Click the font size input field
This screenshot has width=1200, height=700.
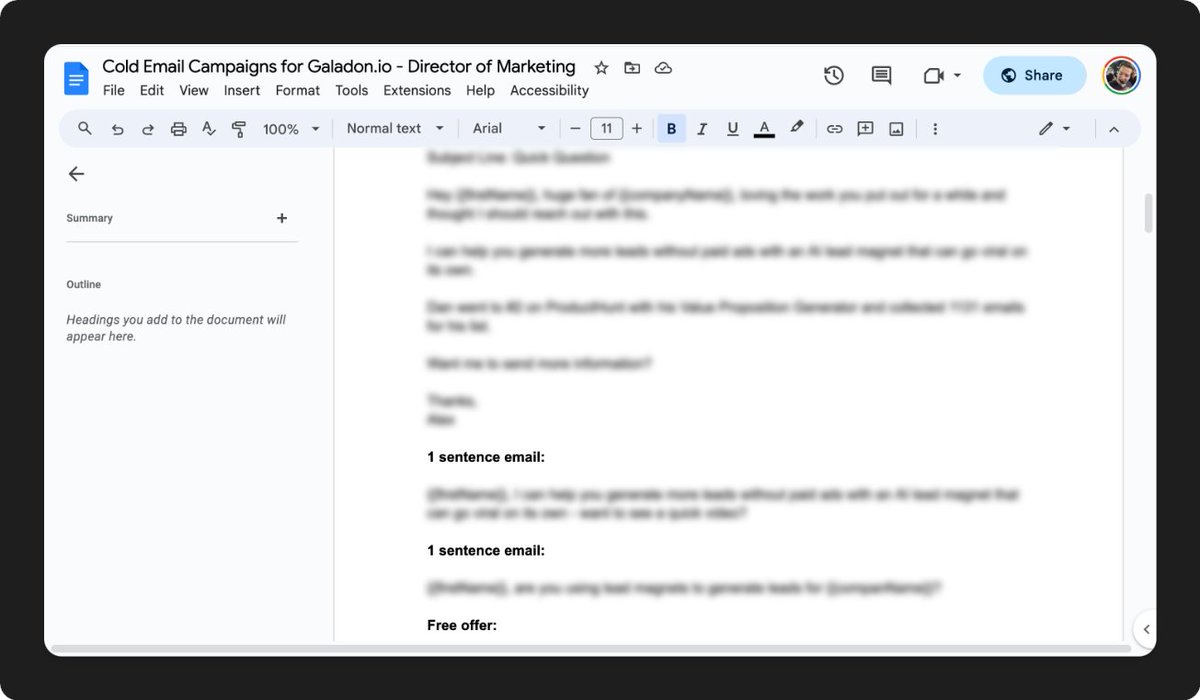tap(606, 128)
